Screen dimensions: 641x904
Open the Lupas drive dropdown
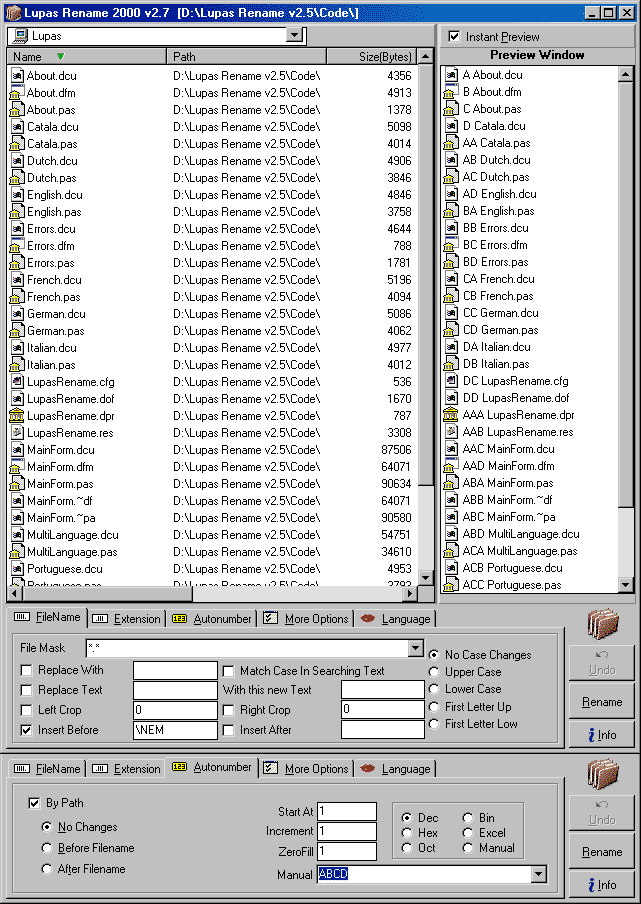coord(294,35)
